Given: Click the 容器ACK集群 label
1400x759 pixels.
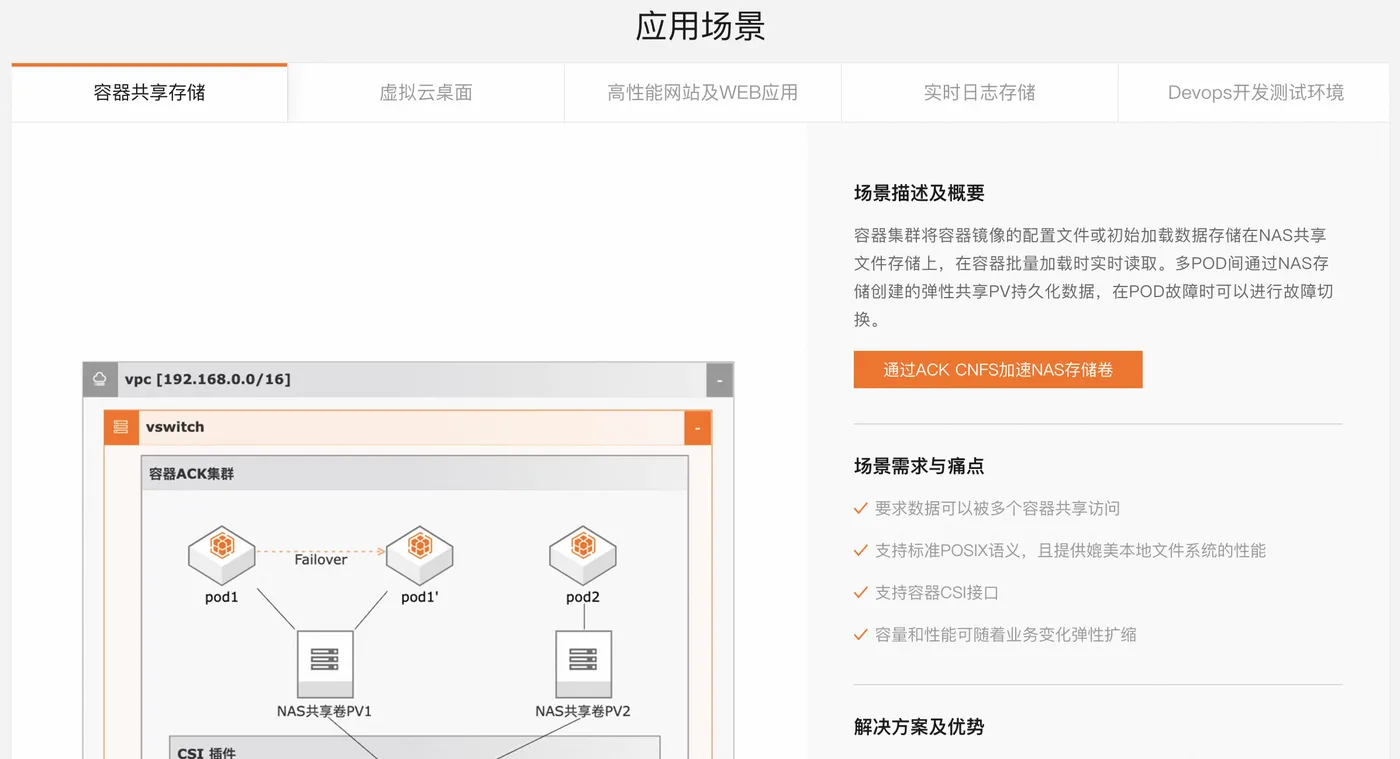Looking at the screenshot, I should coord(191,474).
